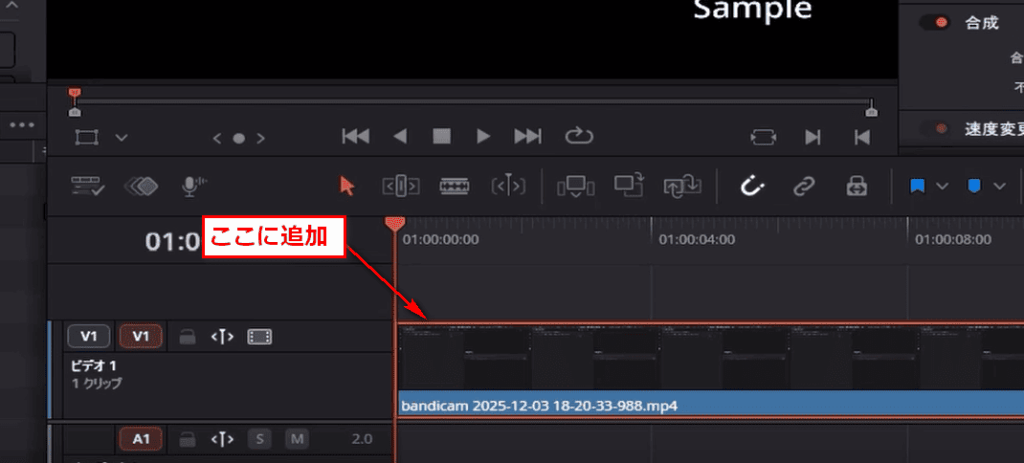Image resolution: width=1024 pixels, height=463 pixels.
Task: Solo audio track A1 with S button
Action: pos(261,439)
